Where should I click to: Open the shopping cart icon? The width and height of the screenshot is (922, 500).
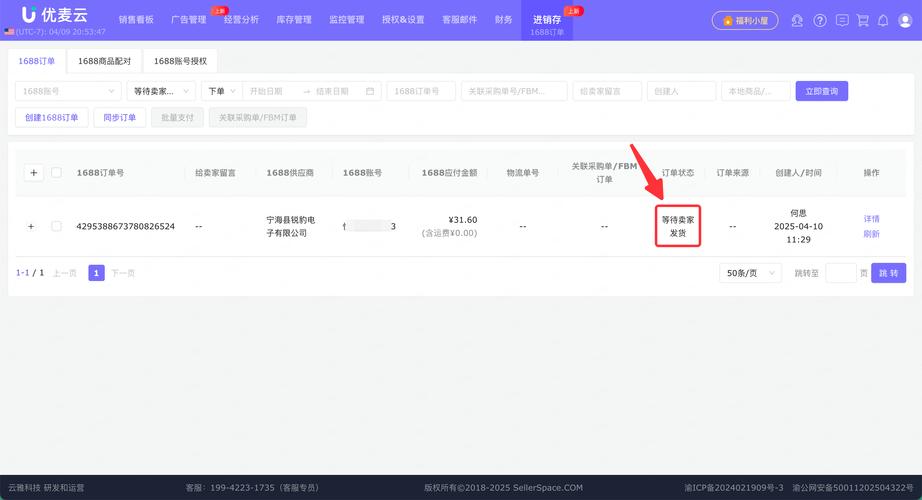pos(863,20)
